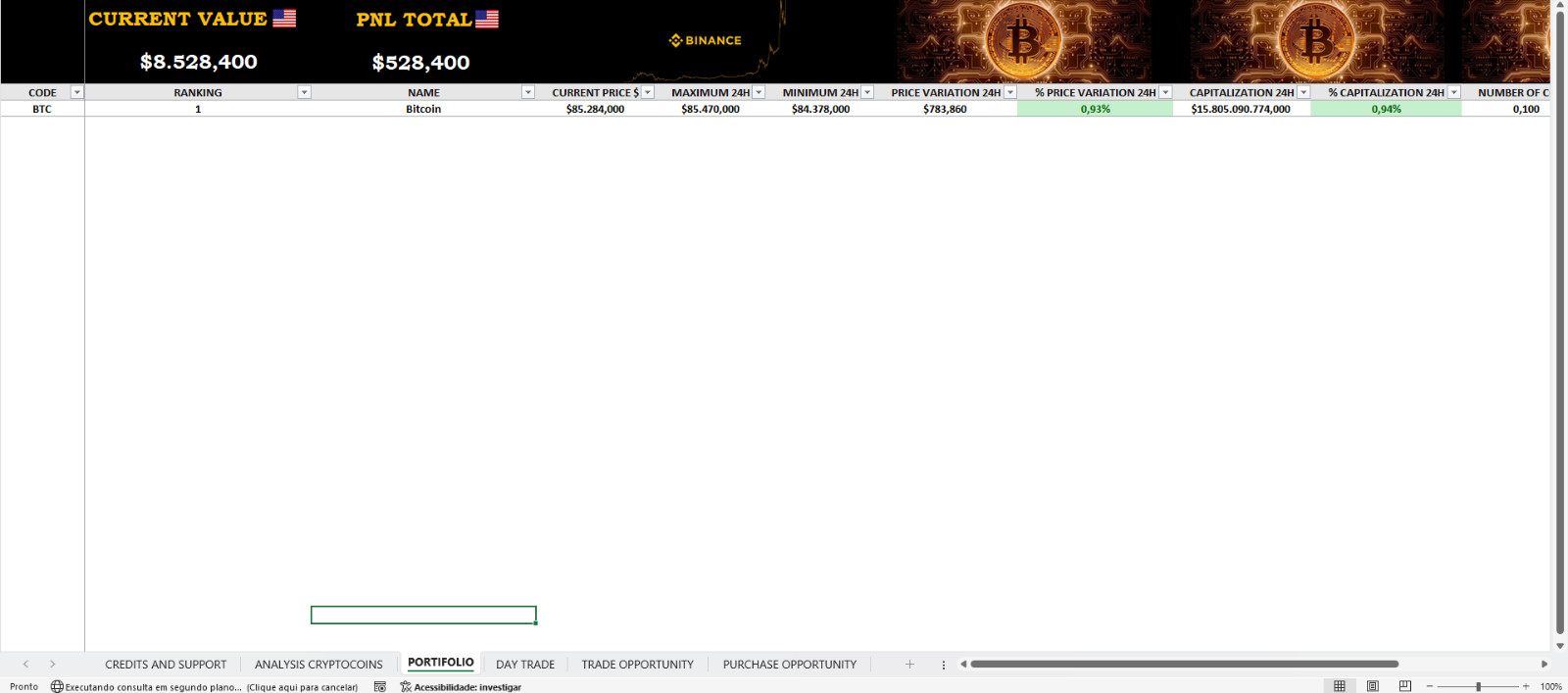Select the green 0,93% cell
Image resolution: width=1568 pixels, height=693 pixels.
(x=1096, y=109)
